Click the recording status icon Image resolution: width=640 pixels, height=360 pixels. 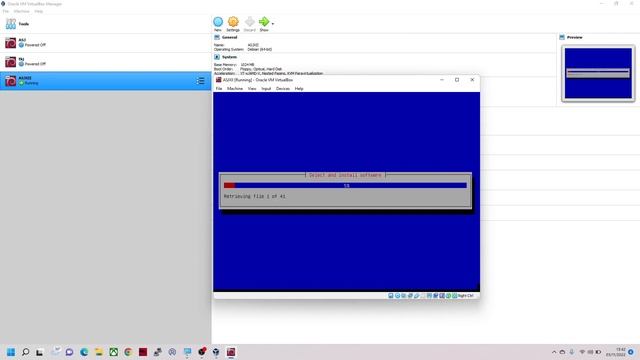tap(436, 296)
